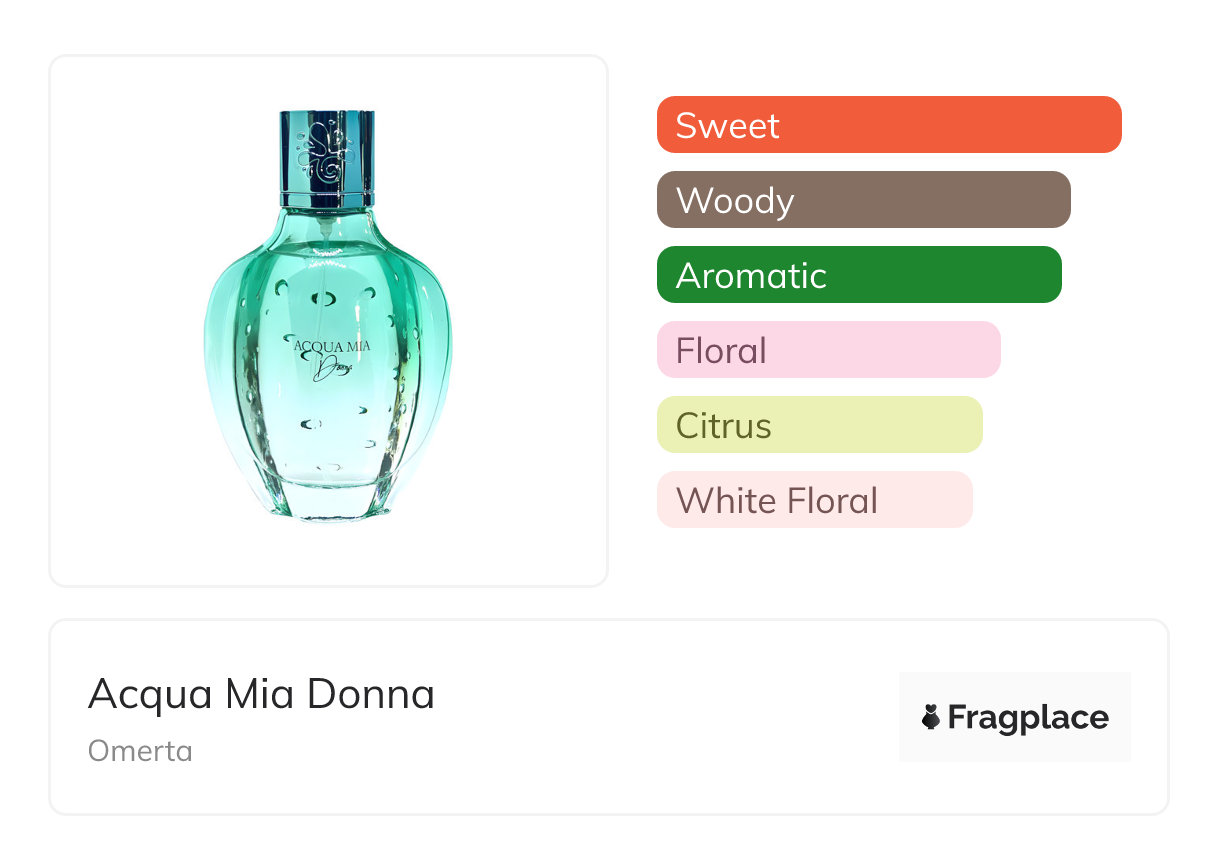This screenshot has height=864, width=1218.
Task: Click the White Floral accord bar
Action: coord(814,500)
